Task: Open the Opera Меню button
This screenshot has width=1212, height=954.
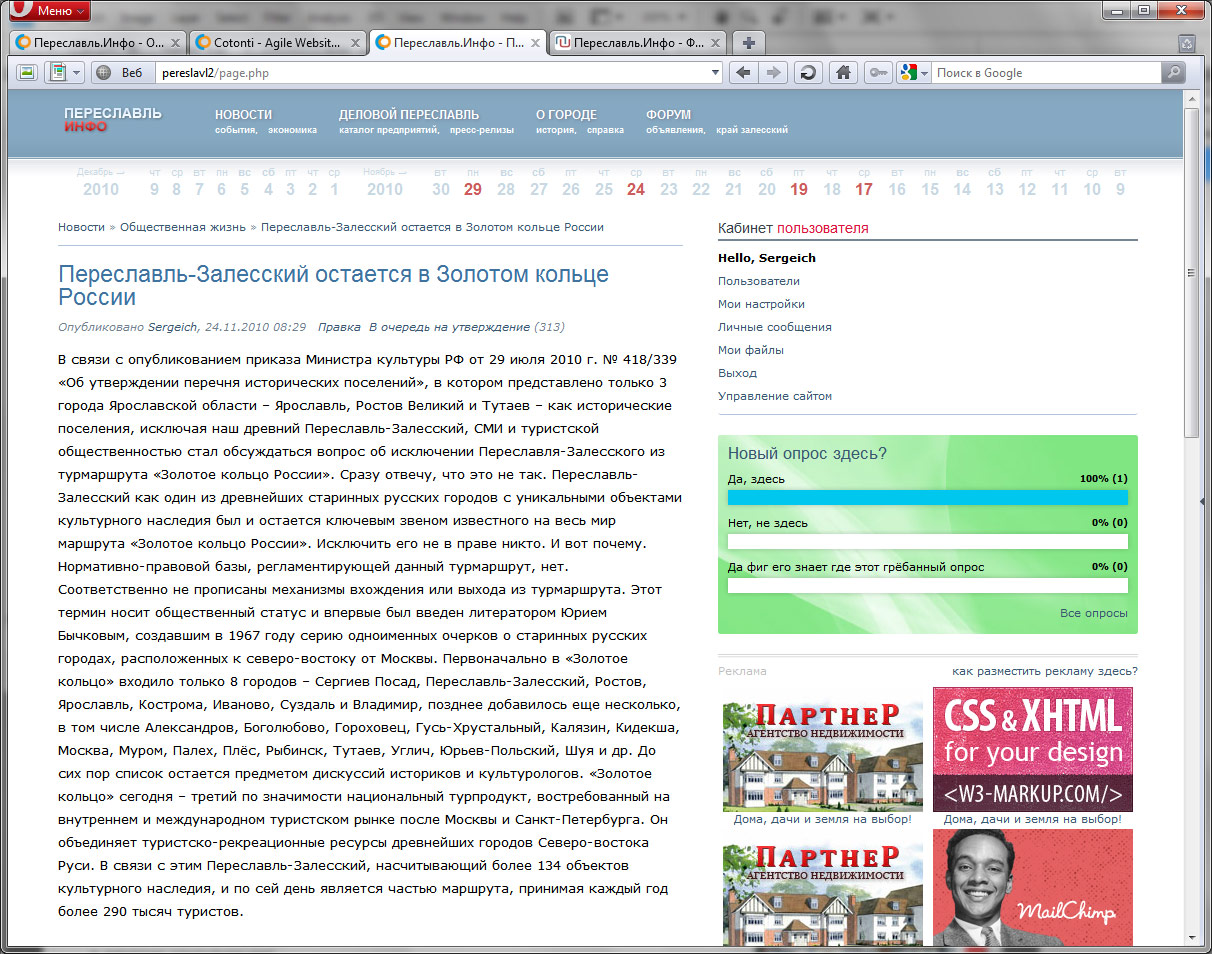Action: point(47,11)
